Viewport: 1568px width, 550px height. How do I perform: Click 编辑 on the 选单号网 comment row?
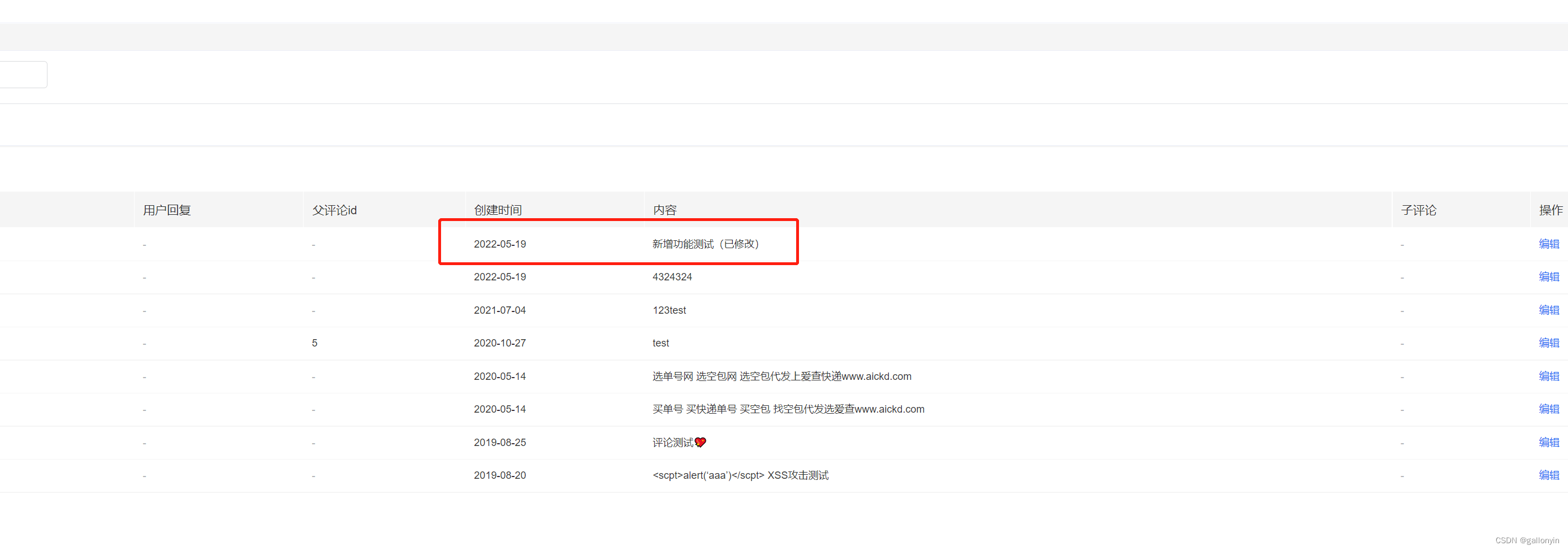(1549, 376)
